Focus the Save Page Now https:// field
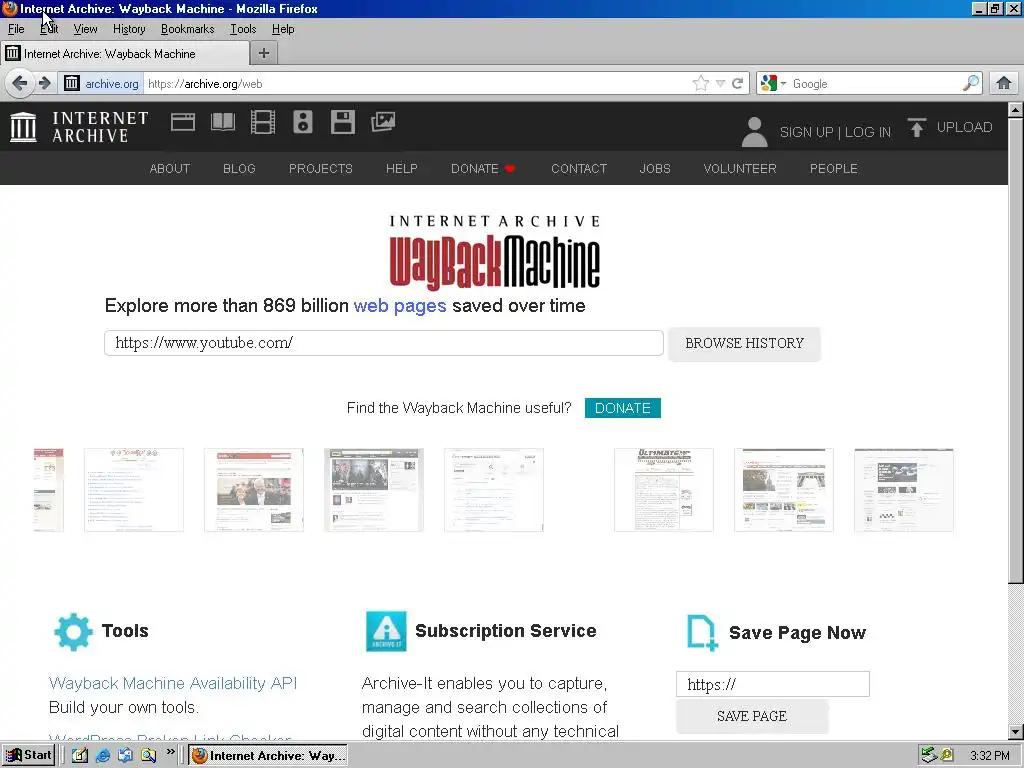 [773, 684]
